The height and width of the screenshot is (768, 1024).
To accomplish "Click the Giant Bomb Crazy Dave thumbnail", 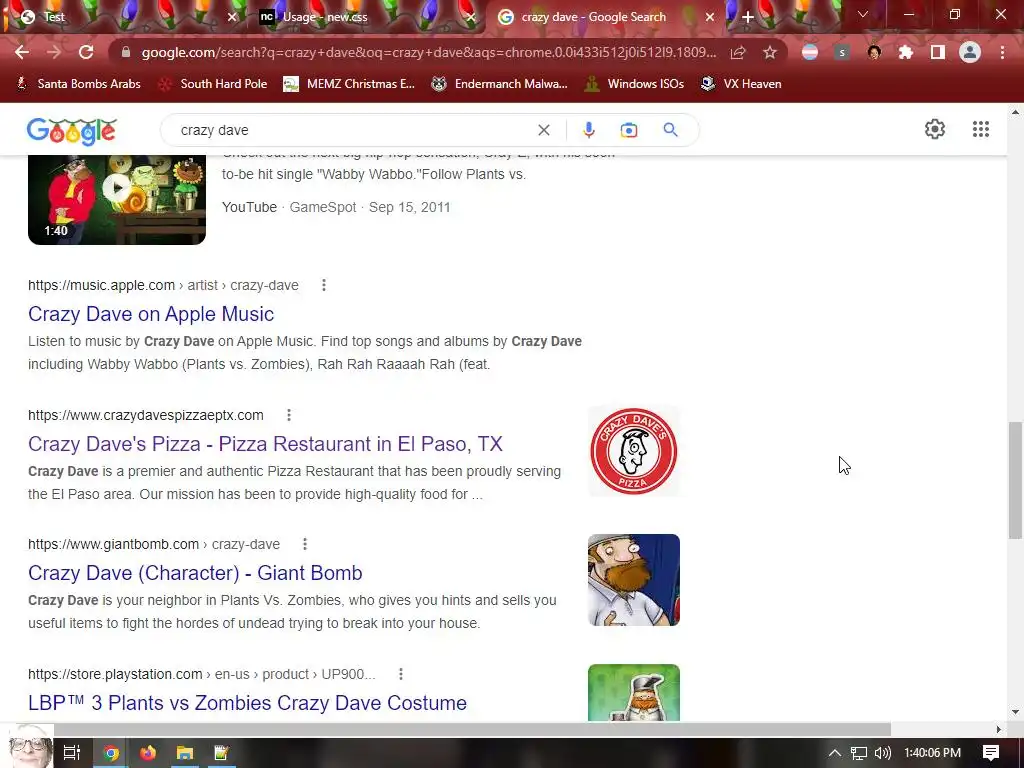I will coord(633,580).
